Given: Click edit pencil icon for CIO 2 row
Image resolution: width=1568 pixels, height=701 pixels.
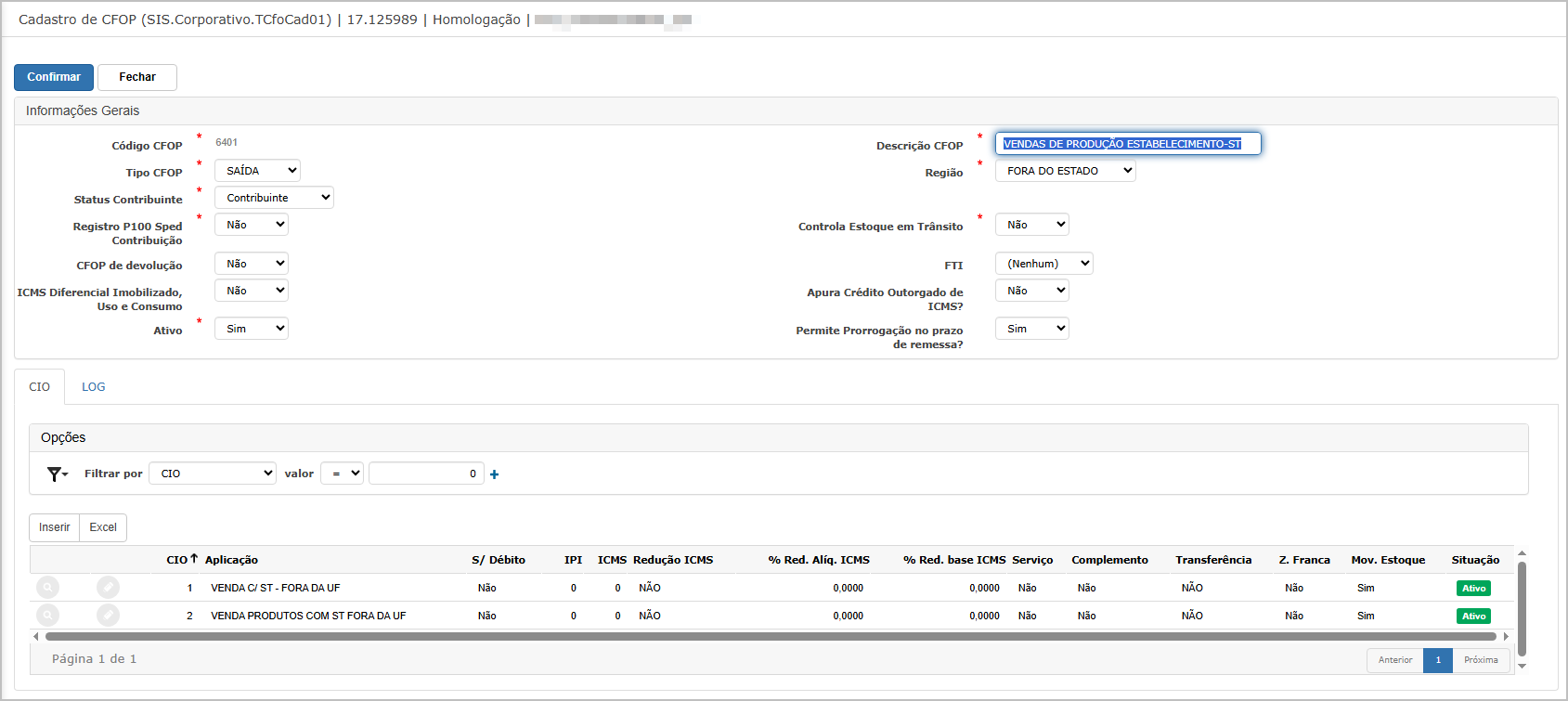Looking at the screenshot, I should 108,616.
